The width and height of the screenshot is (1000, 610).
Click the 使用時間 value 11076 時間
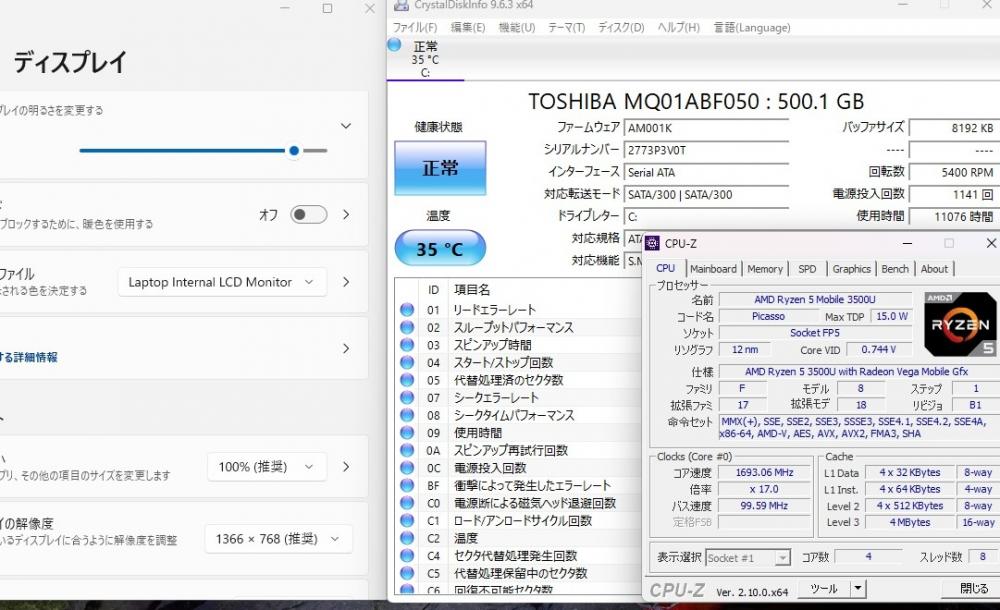[954, 216]
